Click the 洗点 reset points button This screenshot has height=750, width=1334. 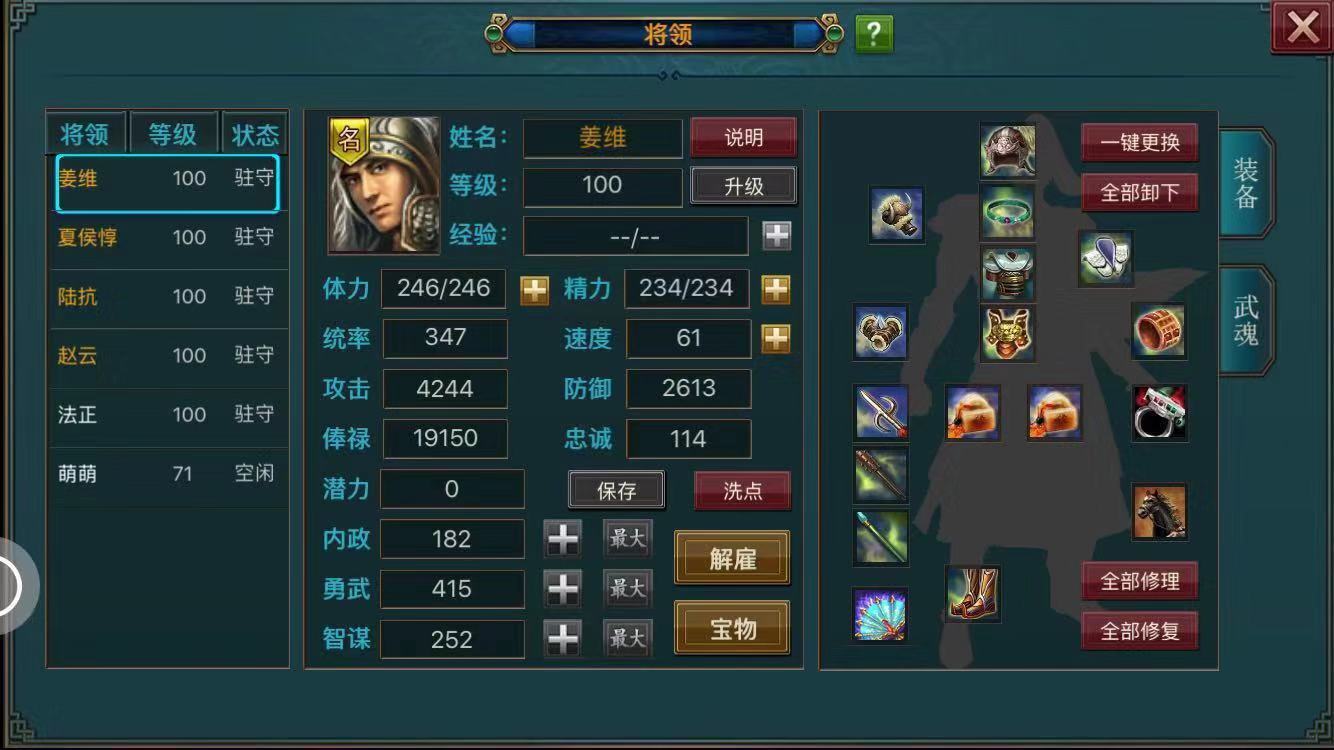pos(743,491)
